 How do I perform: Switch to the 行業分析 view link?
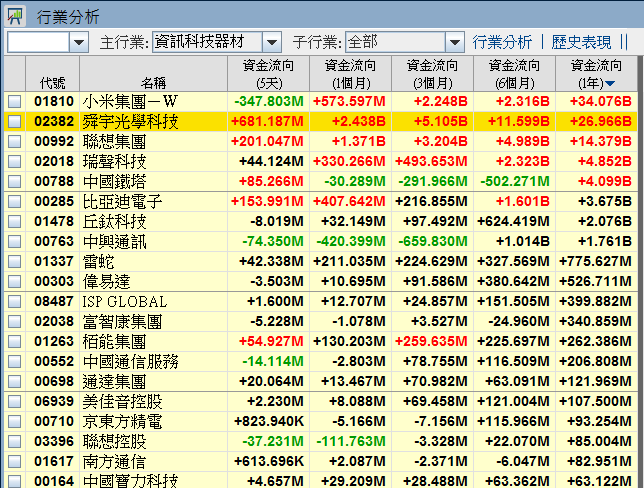coord(502,42)
